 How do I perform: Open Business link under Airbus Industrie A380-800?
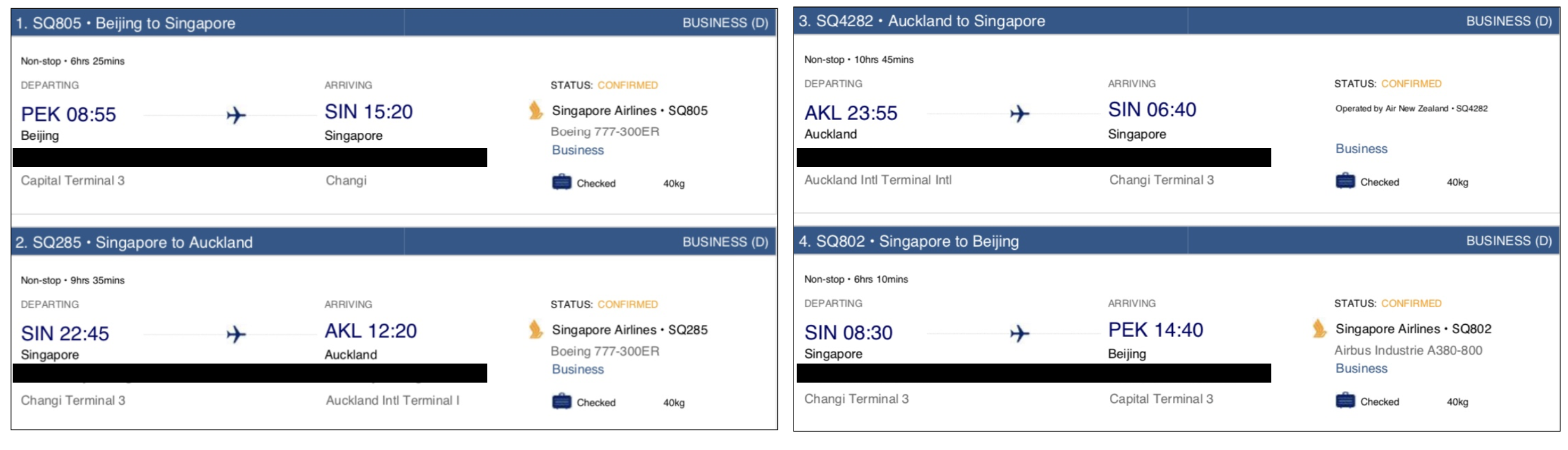1361,368
